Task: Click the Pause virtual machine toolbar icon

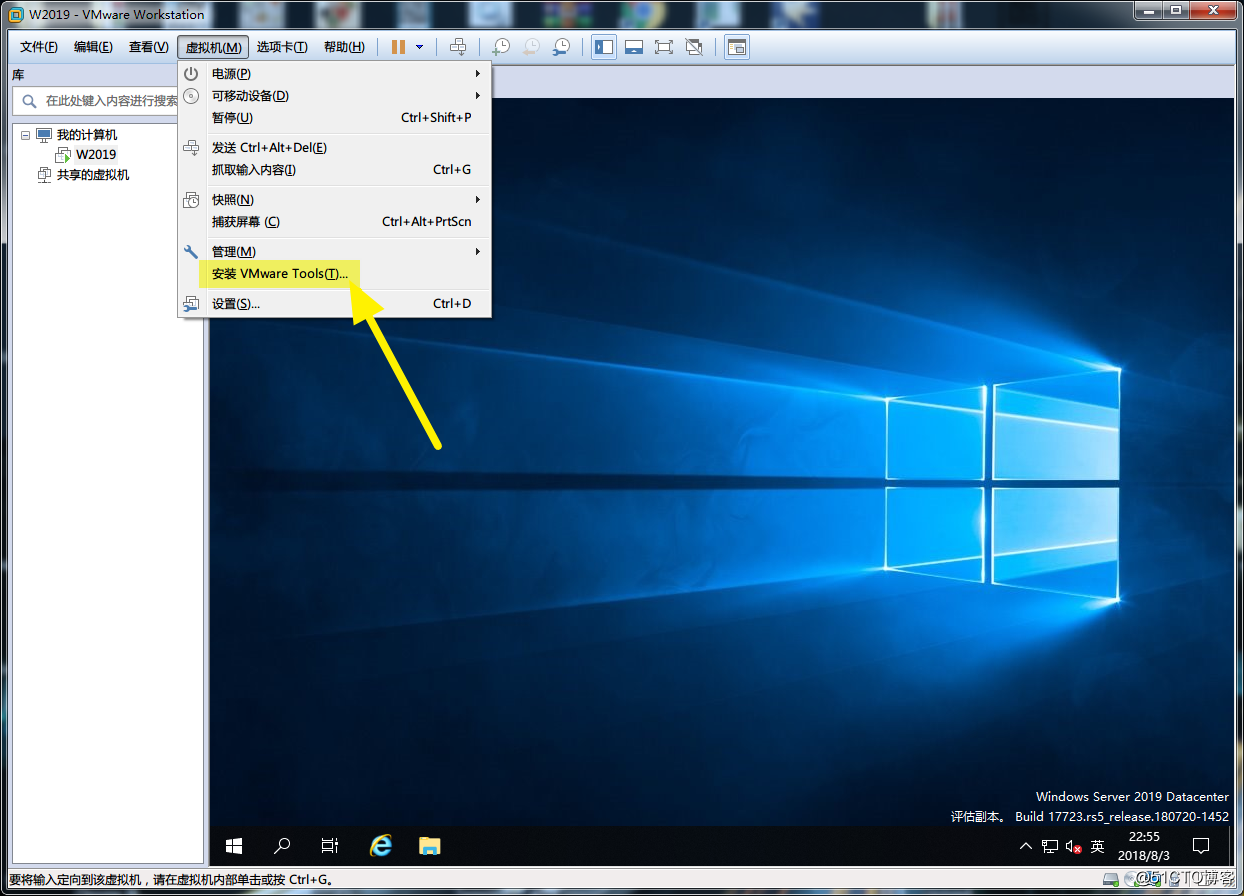Action: (x=398, y=47)
